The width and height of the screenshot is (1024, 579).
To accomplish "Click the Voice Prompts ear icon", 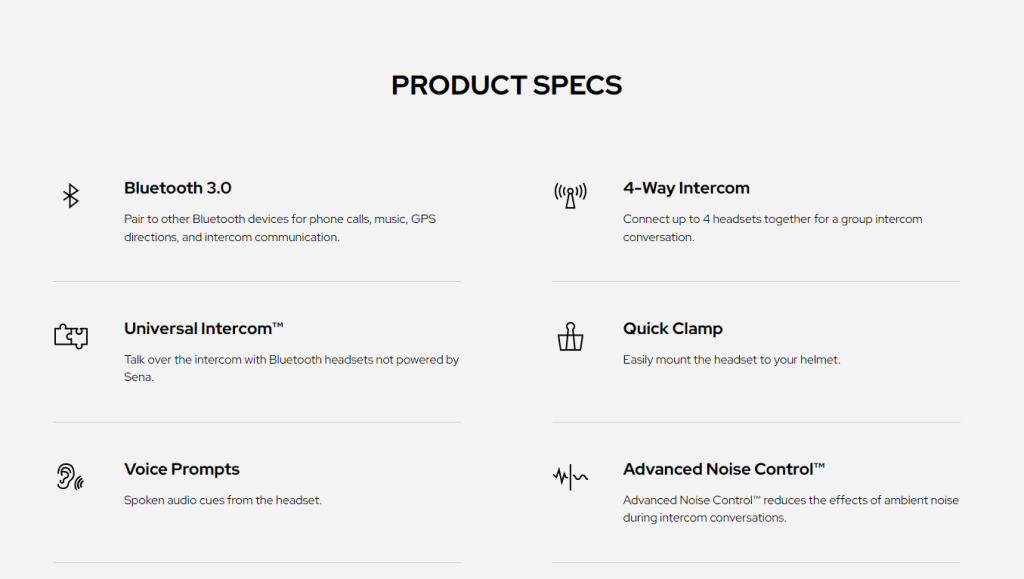I will pyautogui.click(x=70, y=476).
